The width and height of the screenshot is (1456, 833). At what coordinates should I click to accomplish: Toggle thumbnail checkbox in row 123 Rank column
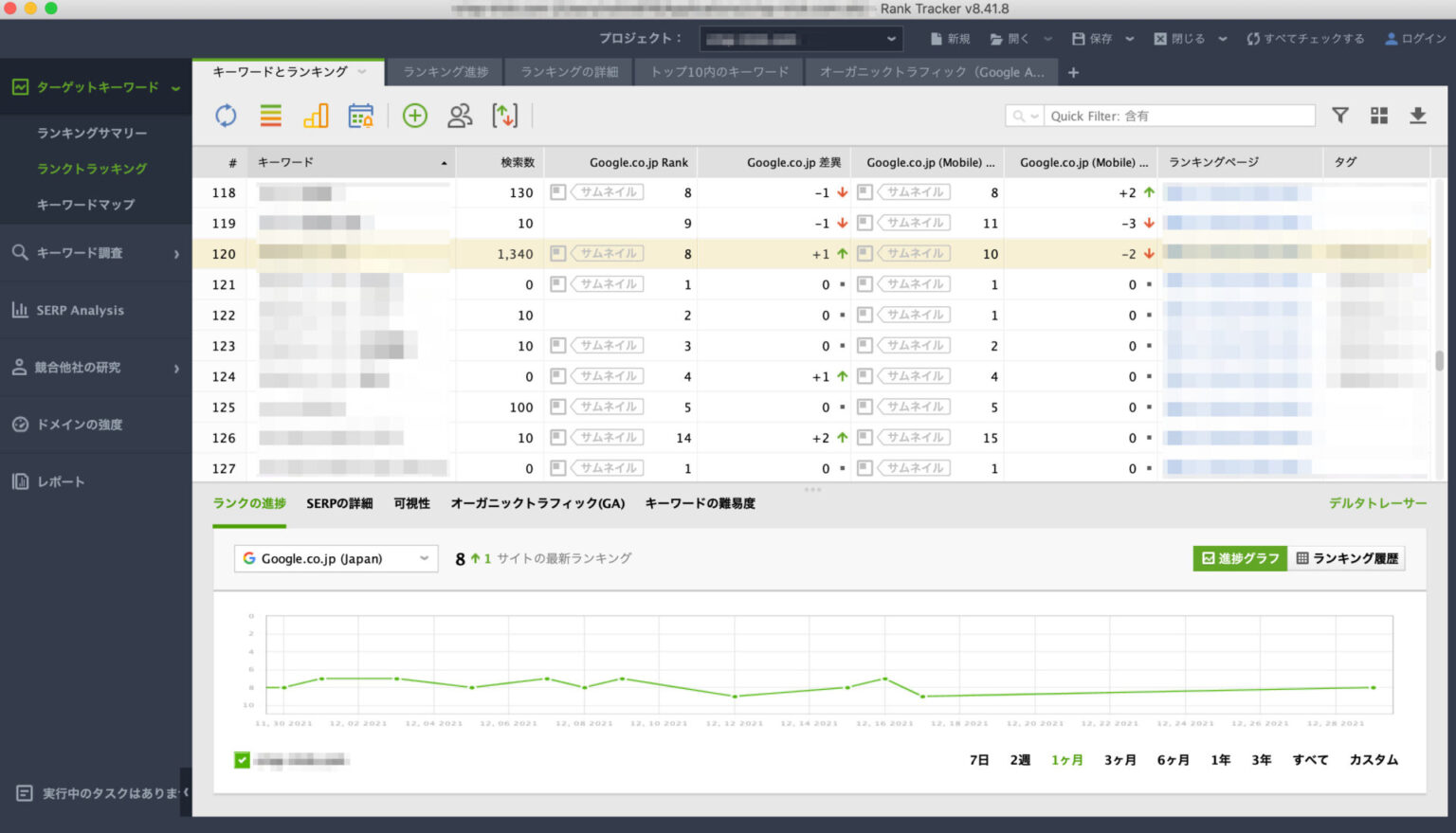coord(557,346)
